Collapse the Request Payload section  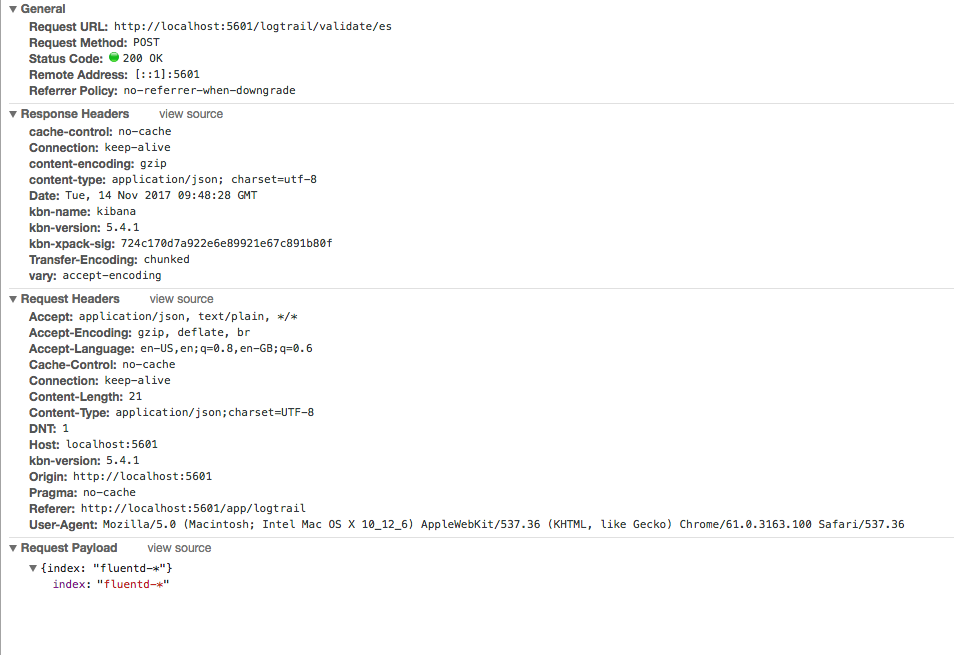point(11,547)
